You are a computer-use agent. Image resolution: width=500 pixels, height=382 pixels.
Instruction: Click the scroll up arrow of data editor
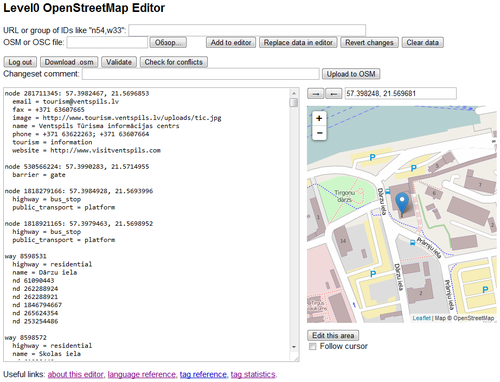294,93
